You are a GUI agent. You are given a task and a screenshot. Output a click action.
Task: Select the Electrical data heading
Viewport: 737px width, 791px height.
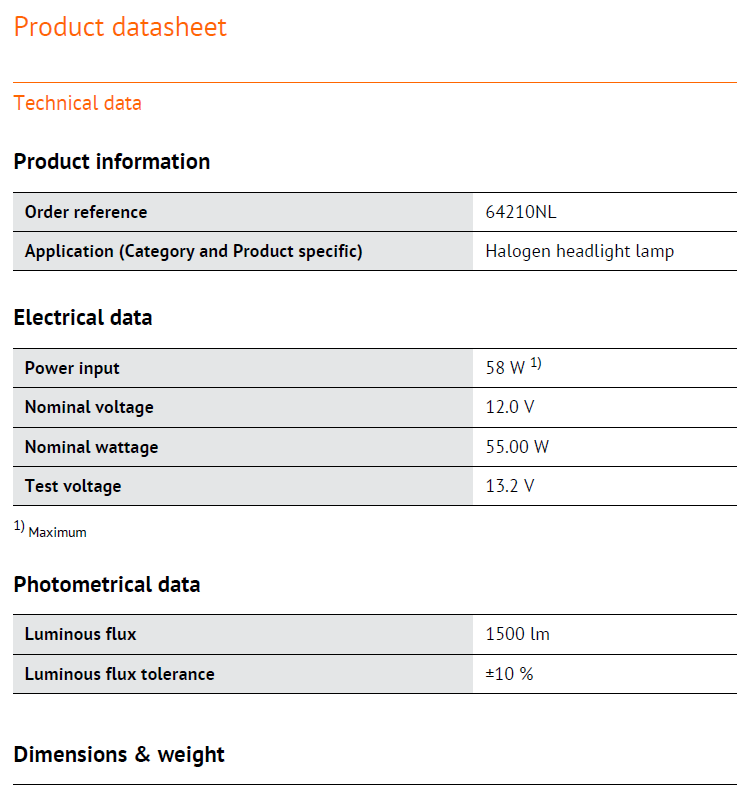(83, 318)
